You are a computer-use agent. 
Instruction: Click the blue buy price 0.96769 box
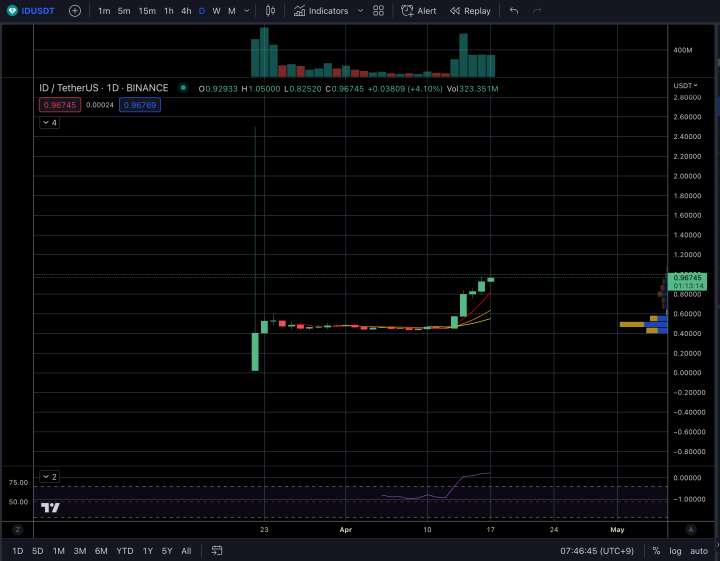click(140, 105)
